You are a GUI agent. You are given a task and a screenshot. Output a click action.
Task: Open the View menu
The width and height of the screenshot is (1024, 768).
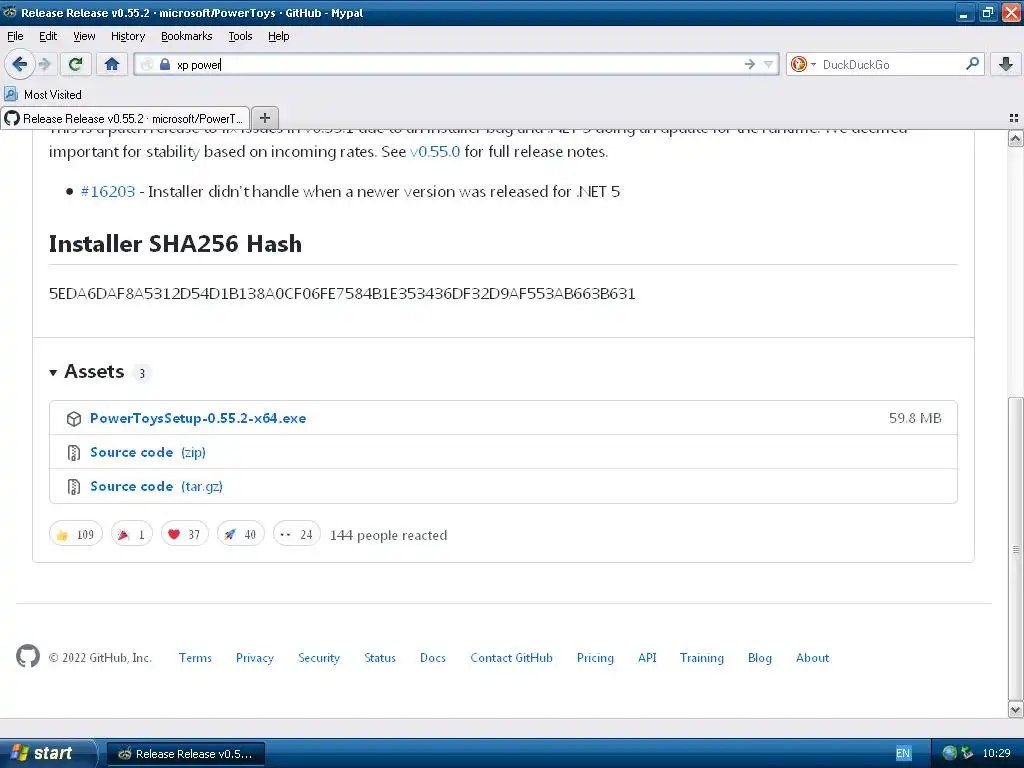84,37
